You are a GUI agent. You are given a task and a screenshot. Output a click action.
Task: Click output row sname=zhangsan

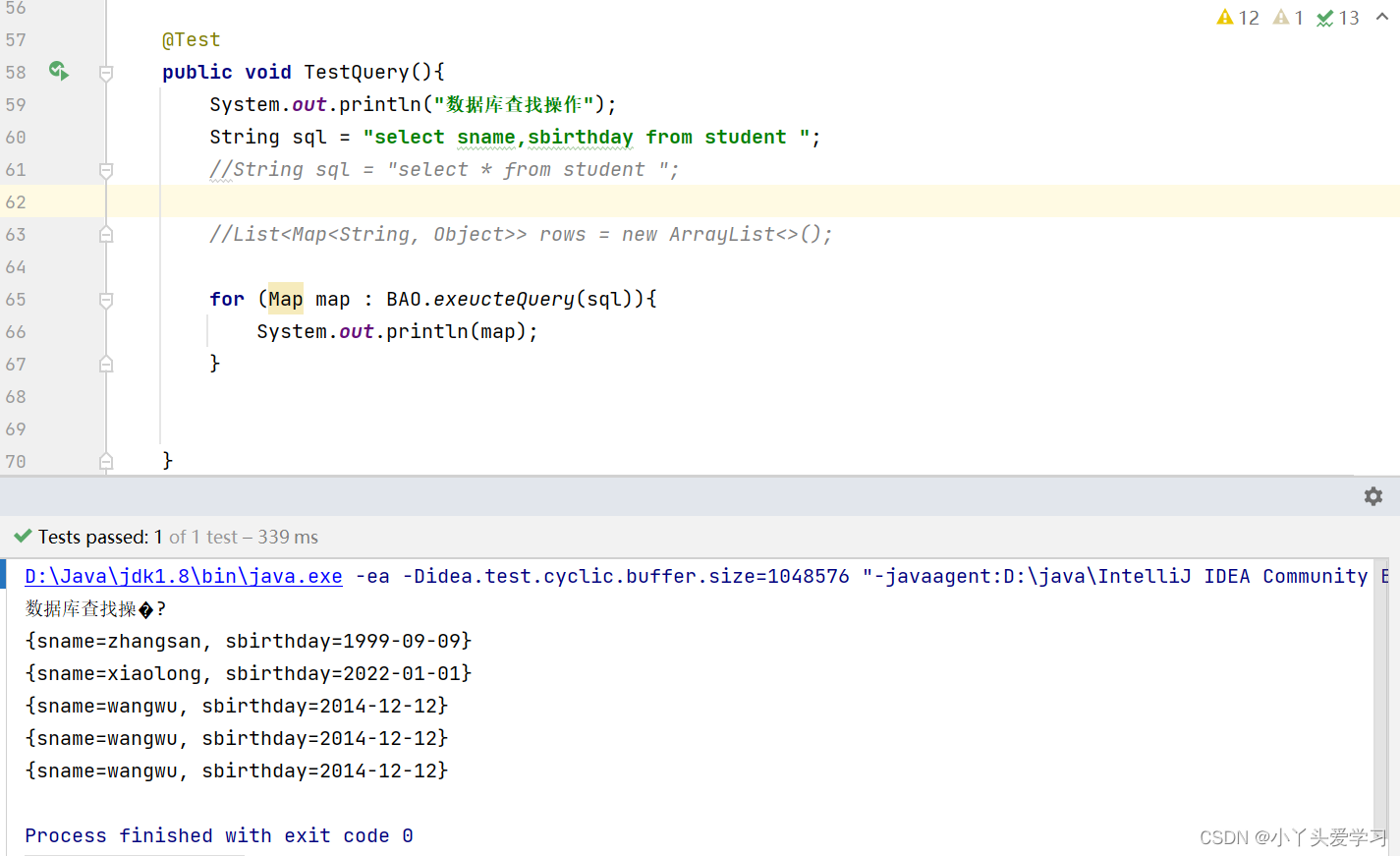[249, 641]
